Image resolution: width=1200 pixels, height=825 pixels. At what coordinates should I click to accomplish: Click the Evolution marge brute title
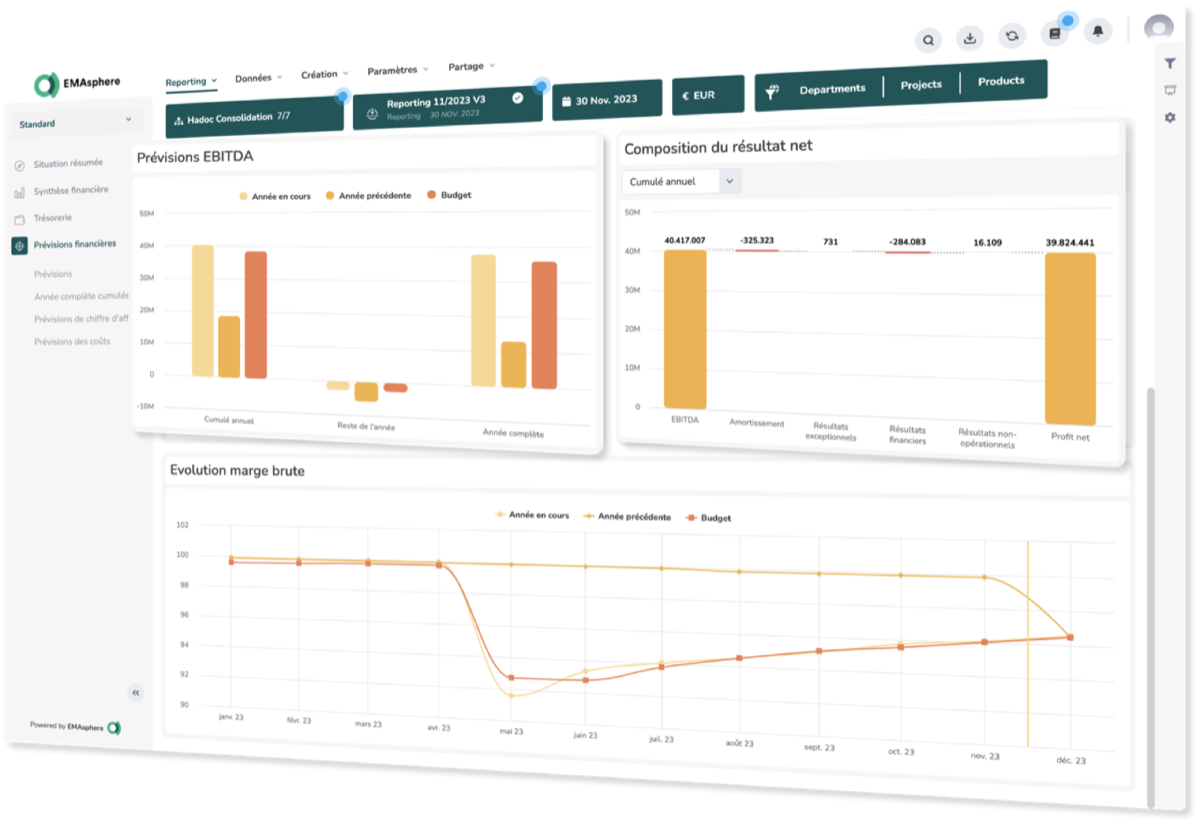[237, 471]
